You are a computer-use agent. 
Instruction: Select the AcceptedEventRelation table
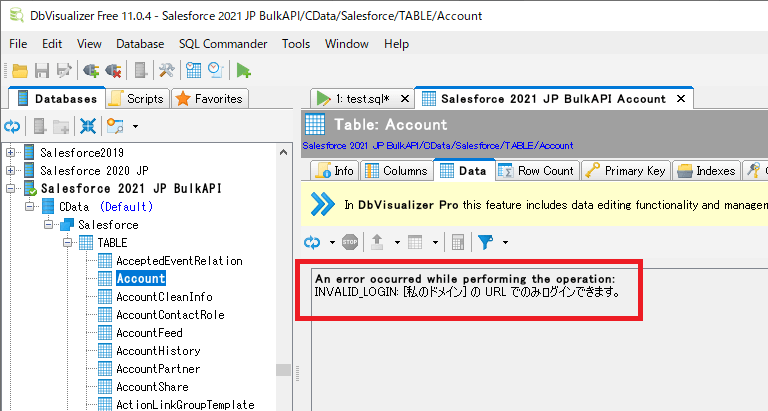pos(179,261)
